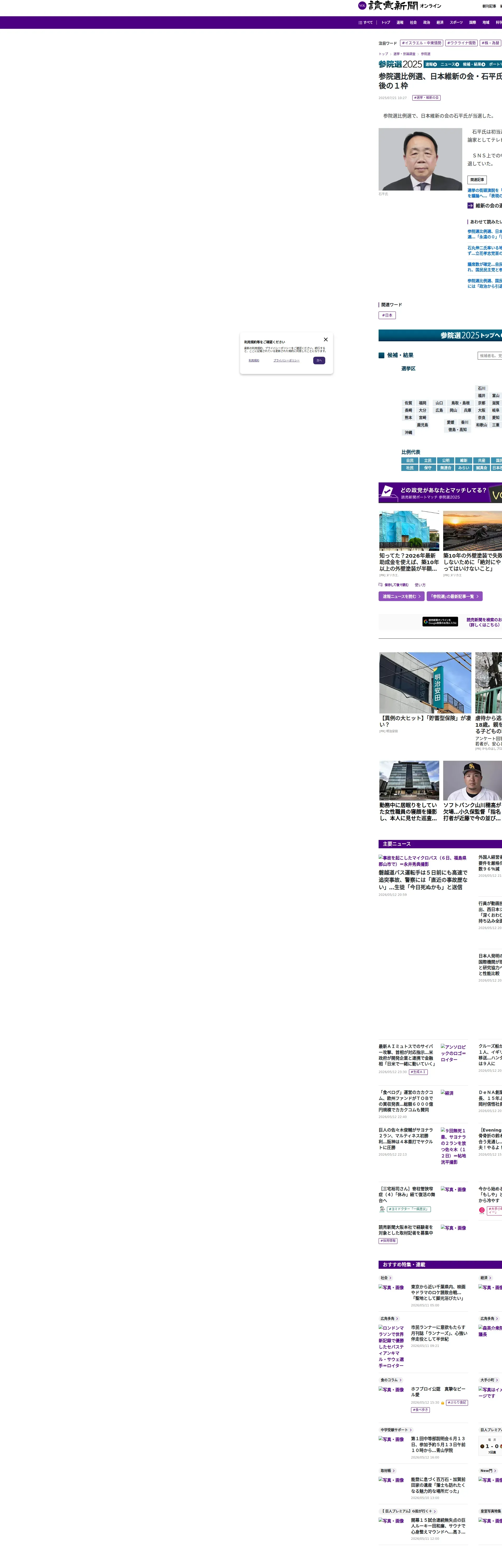Viewport: 502px width, 1568px height.
Task: Choose 自民 in proportional representation list
Action: coord(410,461)
